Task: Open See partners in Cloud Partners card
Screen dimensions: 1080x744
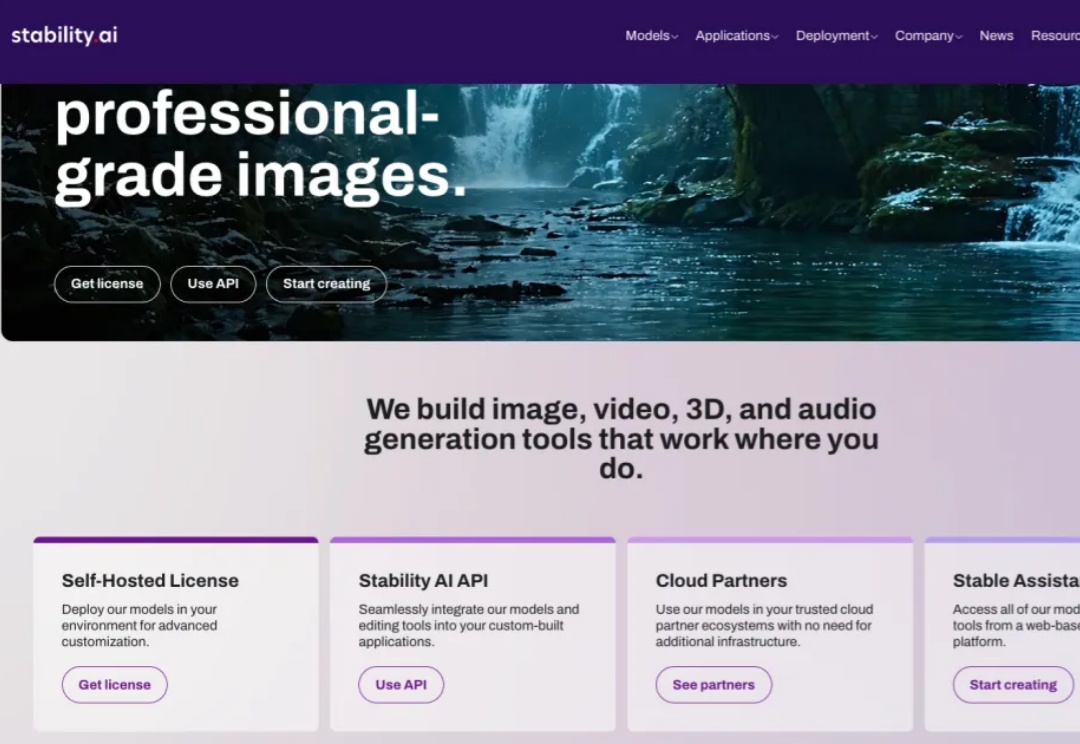Action: point(714,685)
